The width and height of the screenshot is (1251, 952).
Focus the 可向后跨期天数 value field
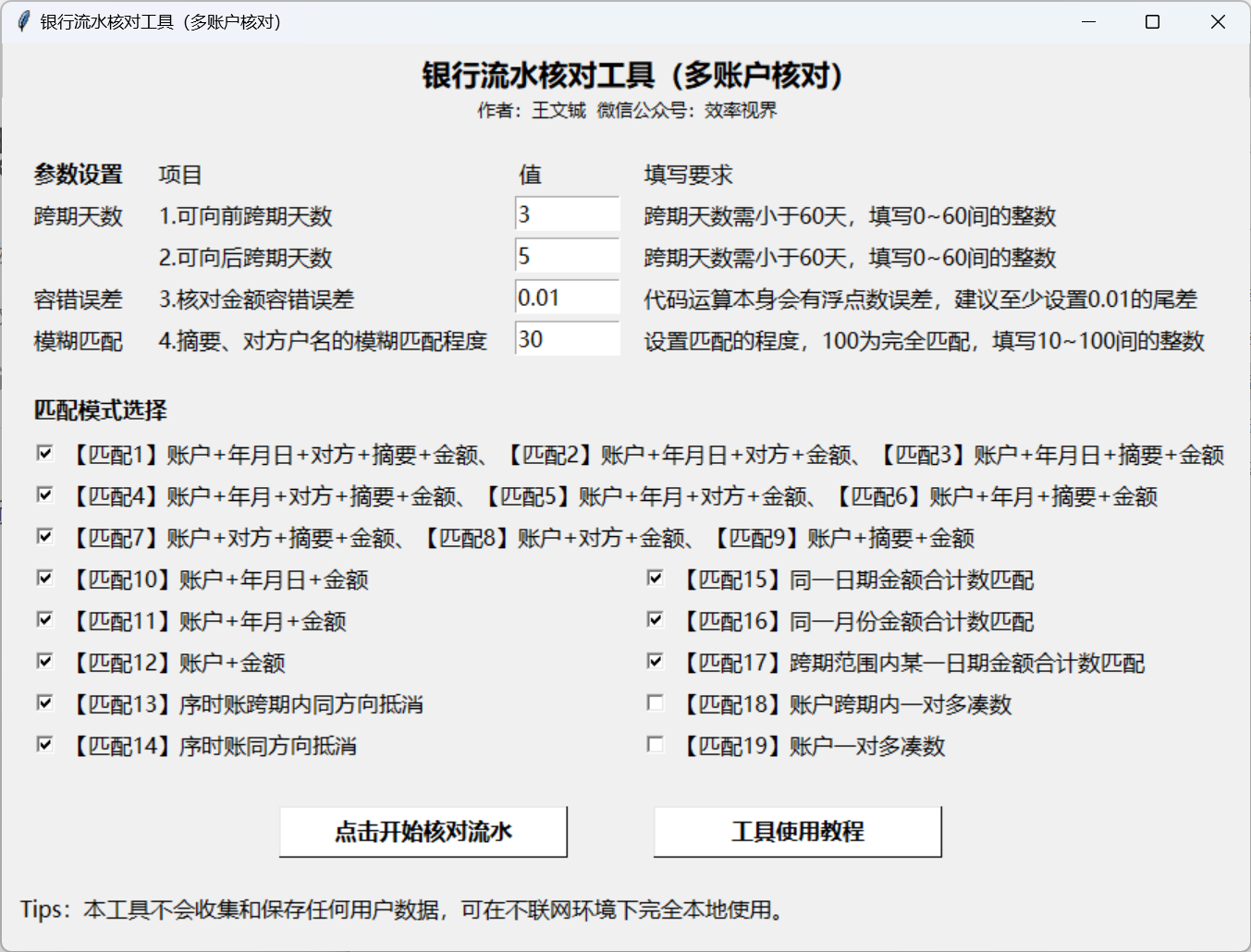pos(567,255)
